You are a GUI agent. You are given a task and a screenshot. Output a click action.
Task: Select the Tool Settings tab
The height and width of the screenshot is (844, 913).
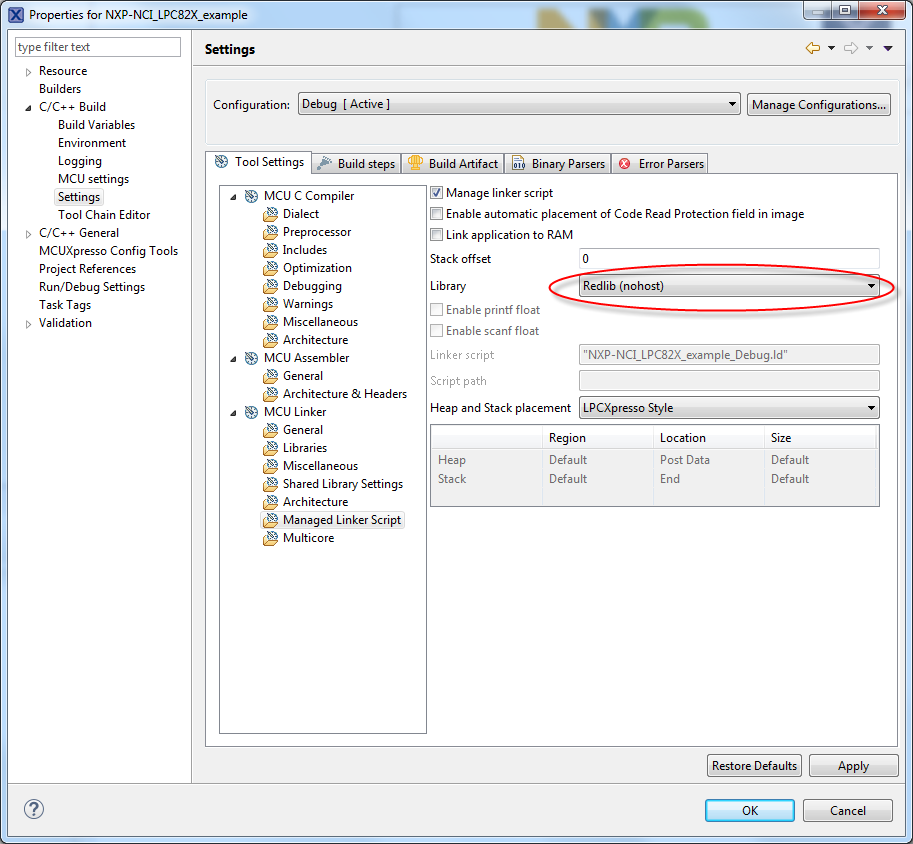point(259,162)
